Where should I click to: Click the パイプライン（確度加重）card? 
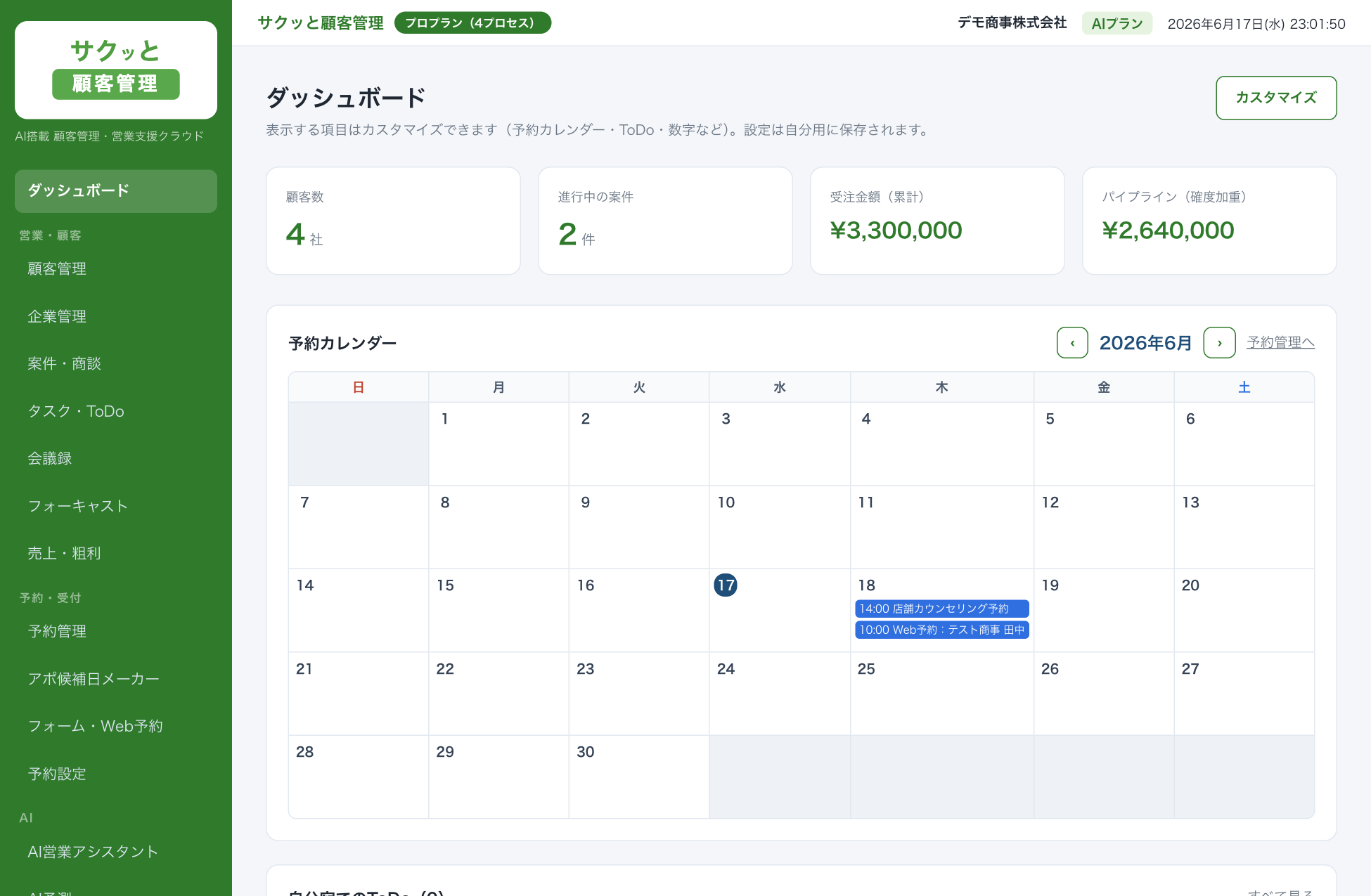[1209, 221]
